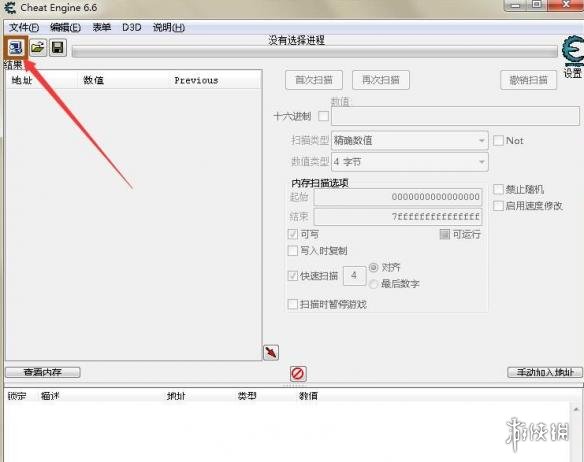Viewport: 584px width, 462px height.
Task: Click the 首次扫描 button
Action: [314, 80]
